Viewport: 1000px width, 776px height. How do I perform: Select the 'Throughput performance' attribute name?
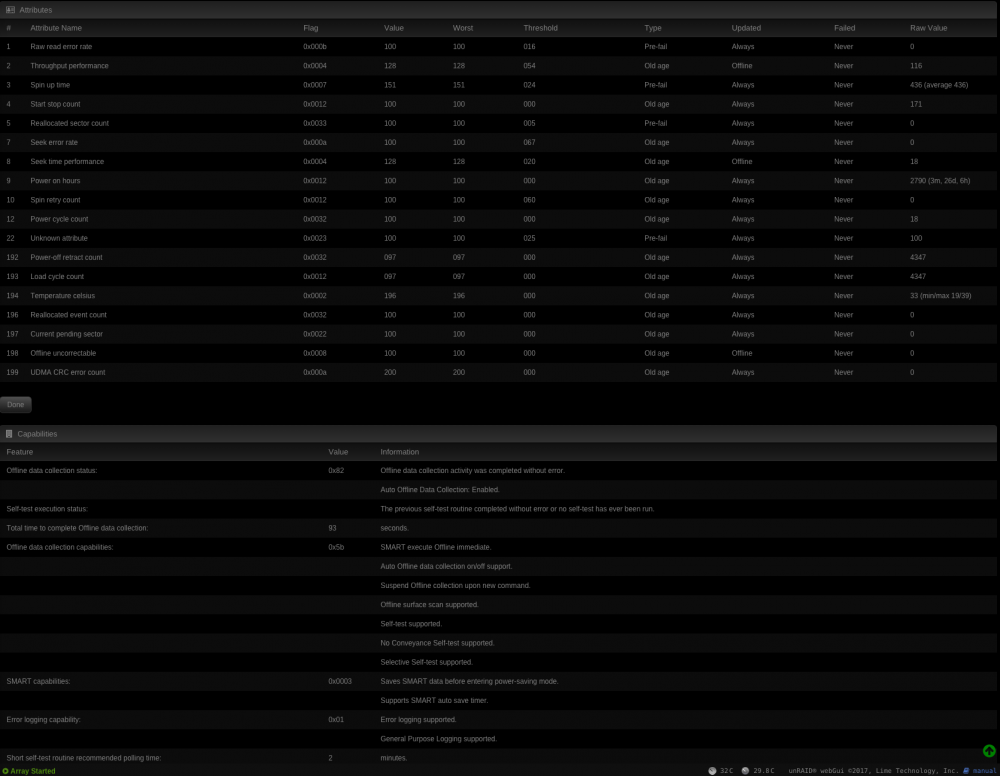(x=70, y=66)
